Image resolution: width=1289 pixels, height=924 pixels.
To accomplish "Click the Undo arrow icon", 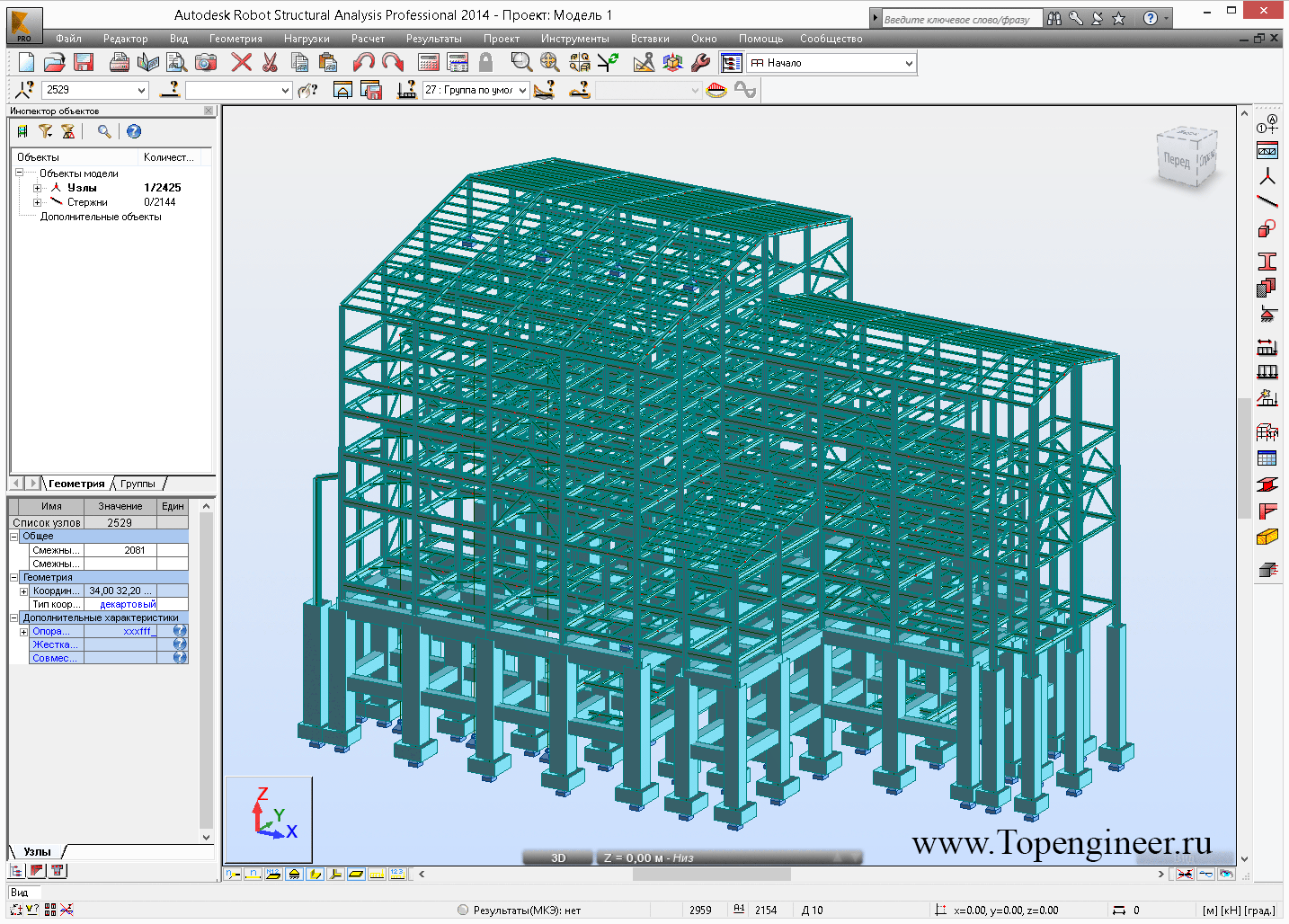I will (x=363, y=62).
